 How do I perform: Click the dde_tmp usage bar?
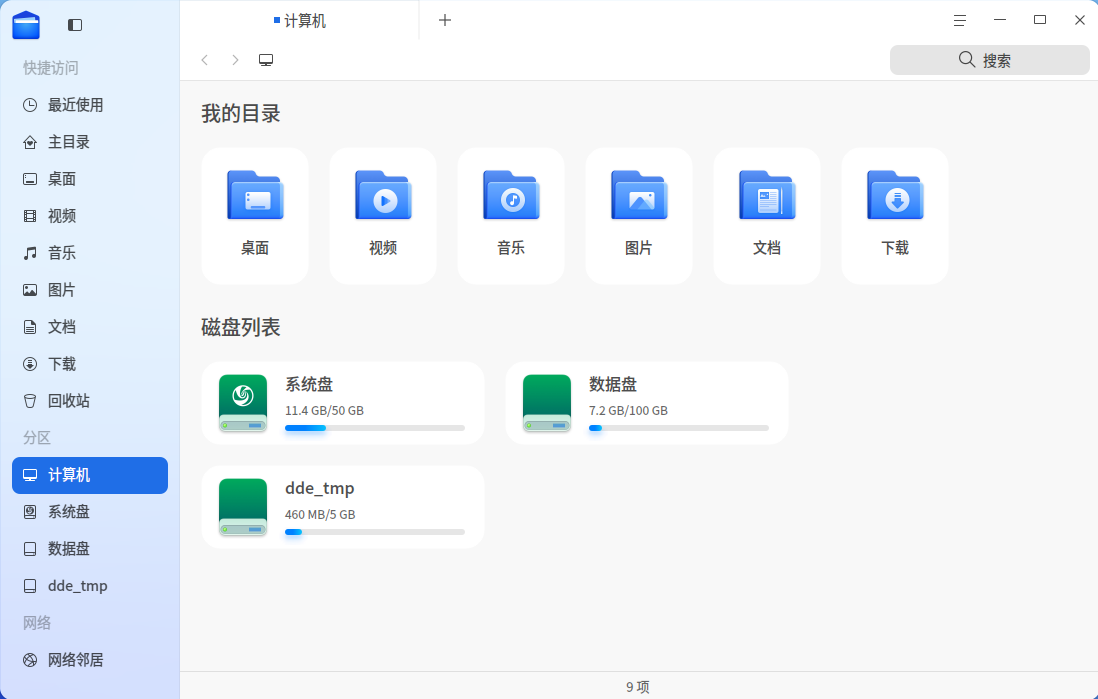pyautogui.click(x=375, y=532)
